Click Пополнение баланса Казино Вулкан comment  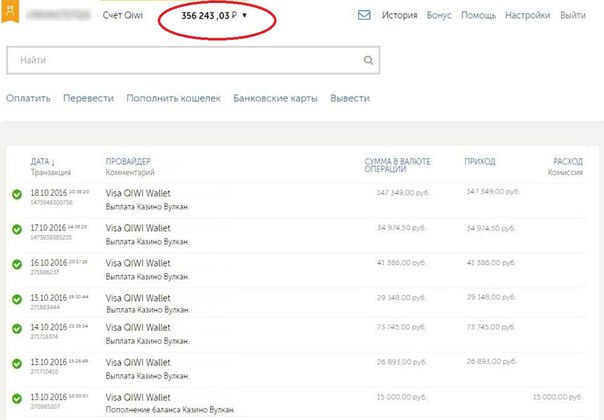[170, 410]
